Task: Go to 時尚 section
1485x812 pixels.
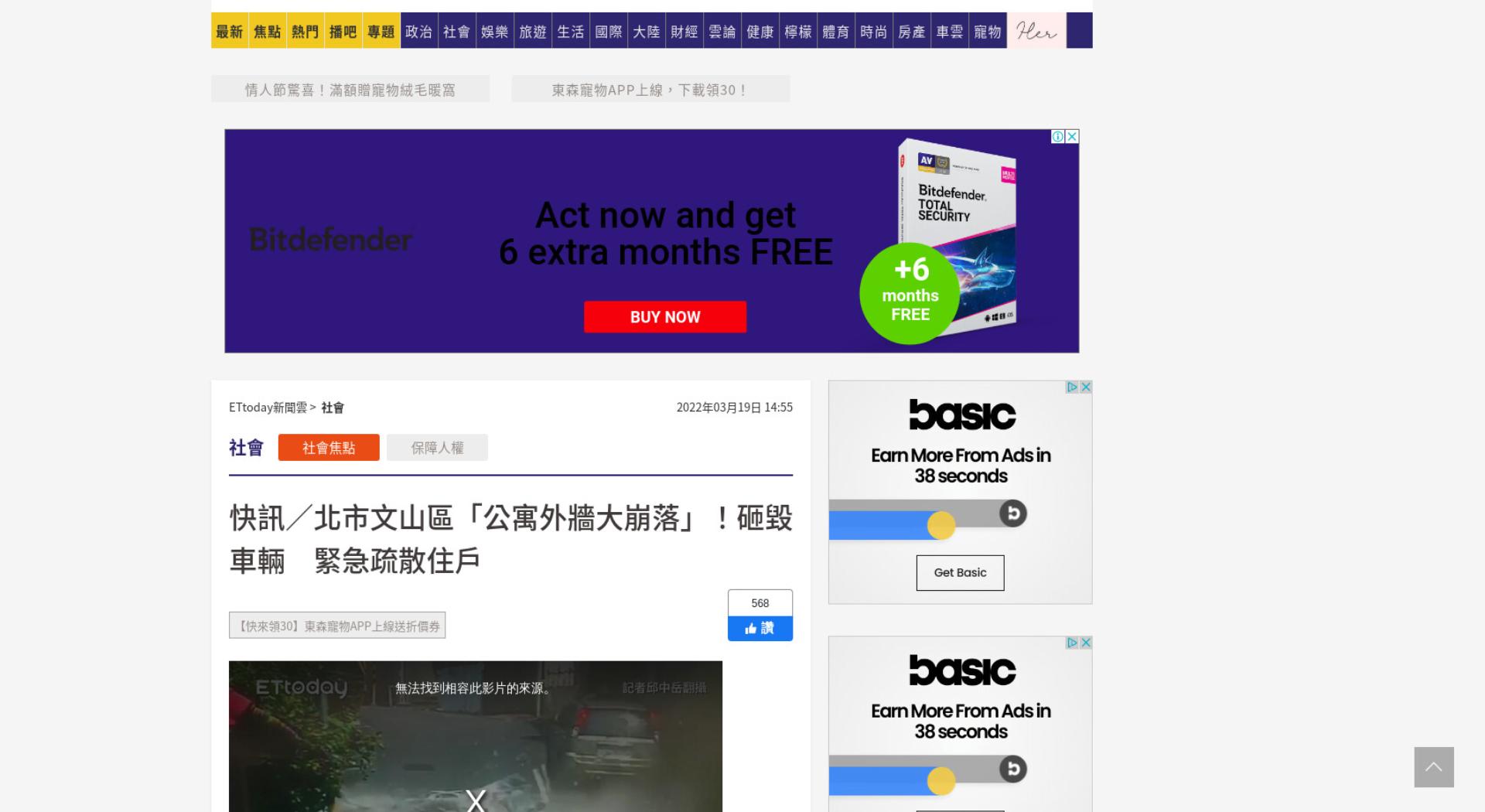Action: [x=874, y=31]
